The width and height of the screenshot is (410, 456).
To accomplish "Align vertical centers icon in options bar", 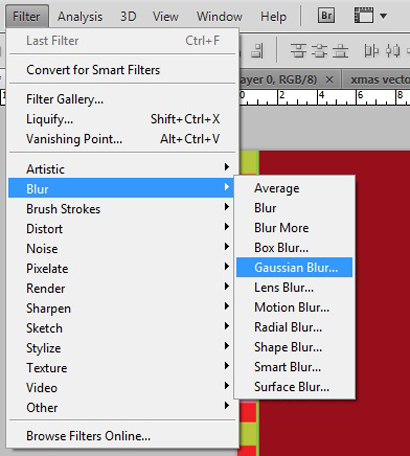I will point(319,51).
